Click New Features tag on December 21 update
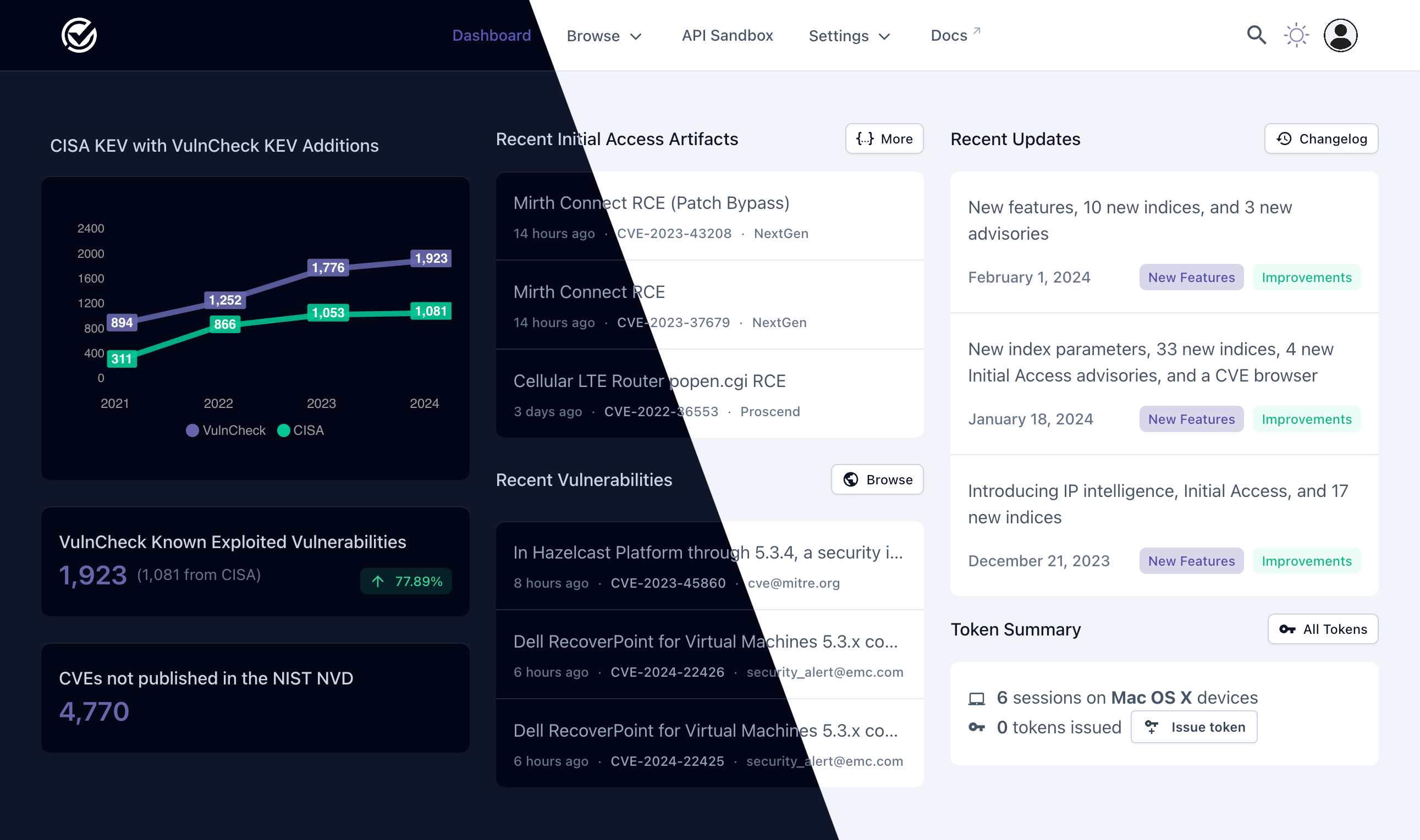The image size is (1420, 840). coord(1191,561)
